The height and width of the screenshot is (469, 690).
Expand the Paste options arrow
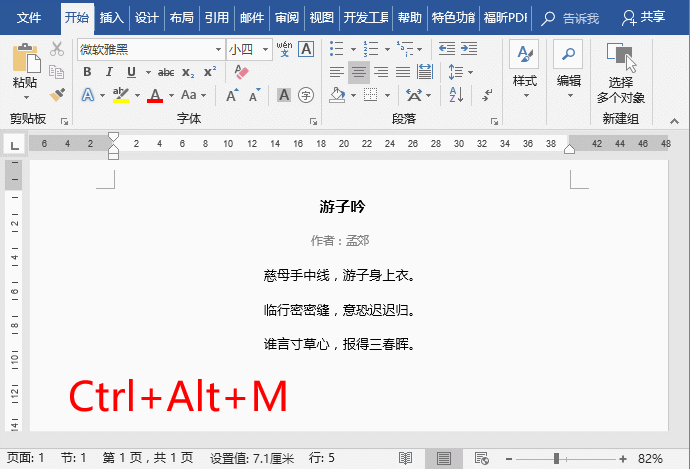(x=26, y=97)
